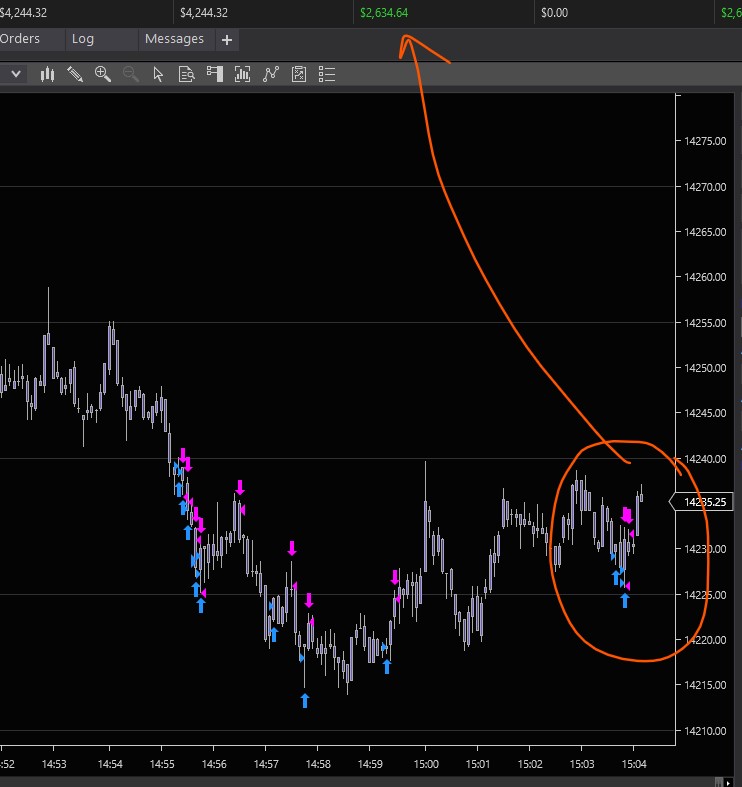Click the green $2,634.64 value cell
The width and height of the screenshot is (742, 787).
(384, 13)
